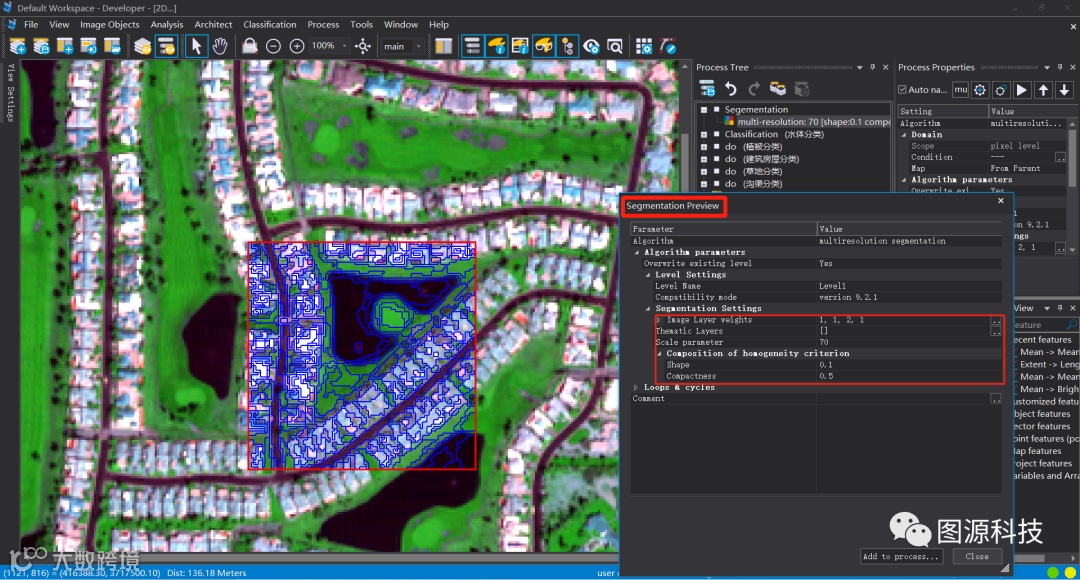This screenshot has width=1080, height=580.
Task: Open the Classification menu
Action: tap(269, 24)
